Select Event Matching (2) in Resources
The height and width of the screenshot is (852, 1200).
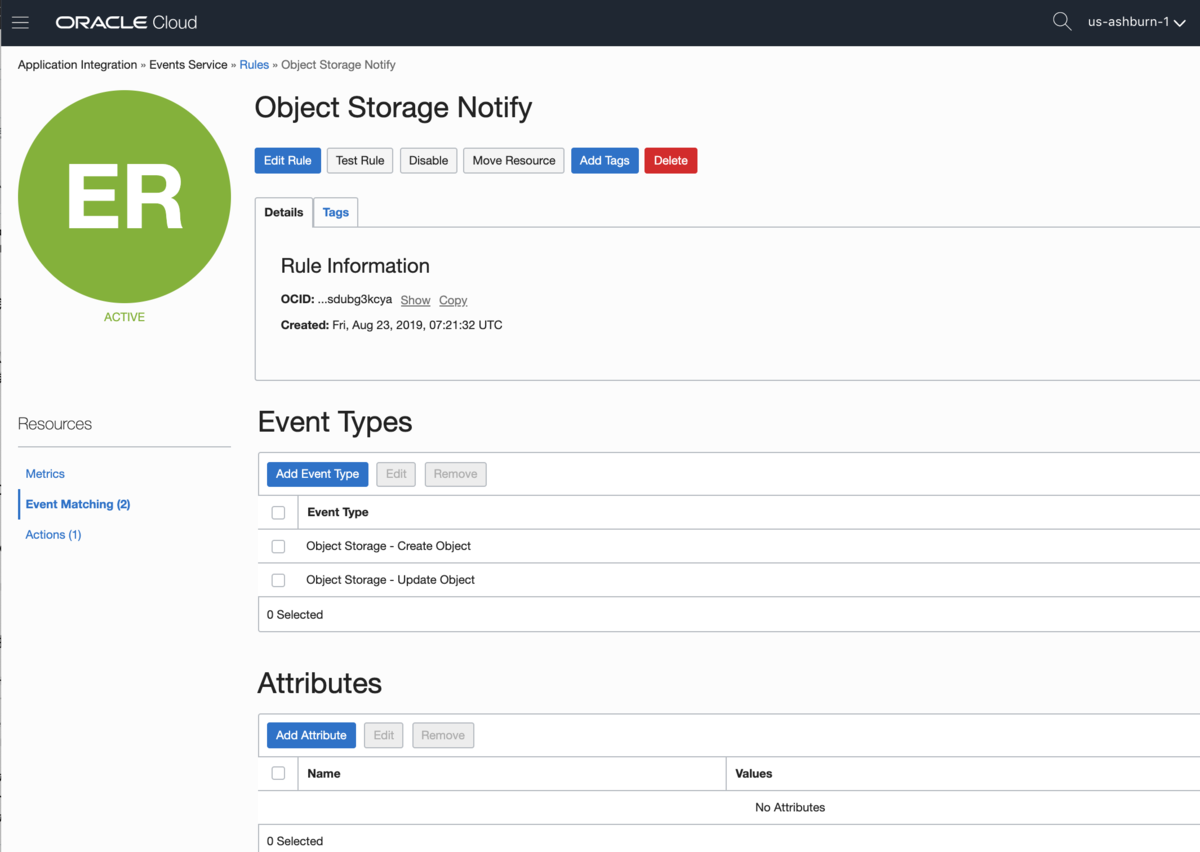78,504
